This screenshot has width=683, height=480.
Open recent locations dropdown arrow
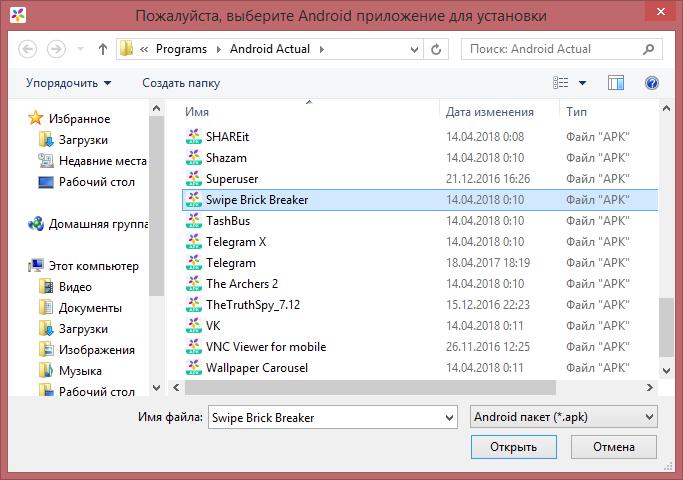(x=81, y=49)
